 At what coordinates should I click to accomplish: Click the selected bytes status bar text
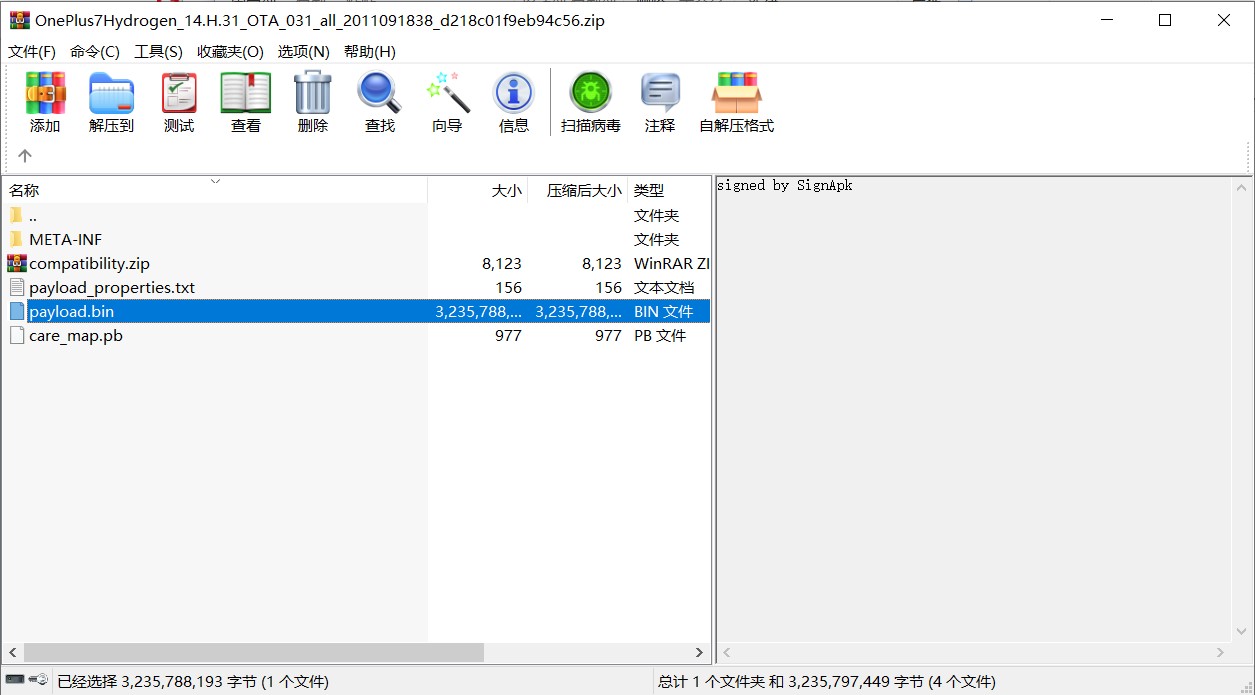[192, 682]
